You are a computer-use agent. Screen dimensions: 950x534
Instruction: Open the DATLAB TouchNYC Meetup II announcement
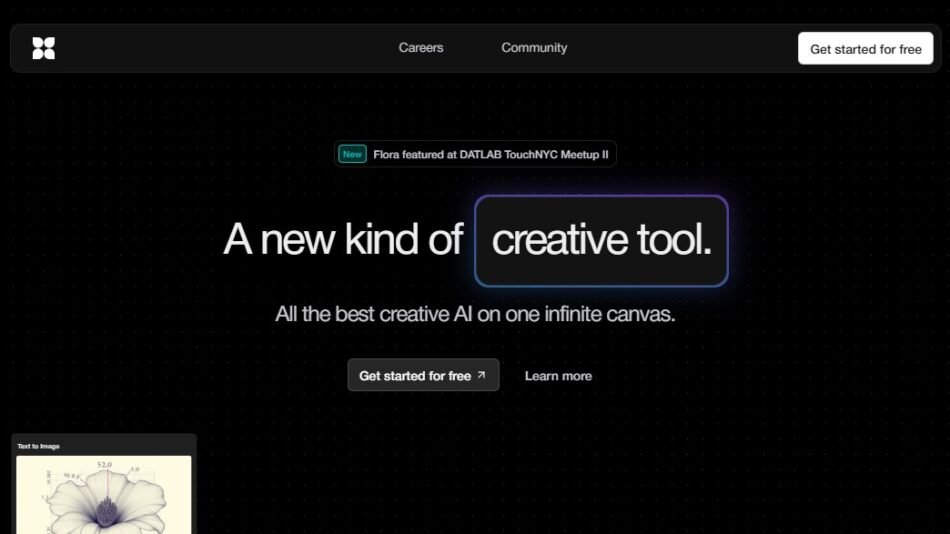tap(490, 154)
